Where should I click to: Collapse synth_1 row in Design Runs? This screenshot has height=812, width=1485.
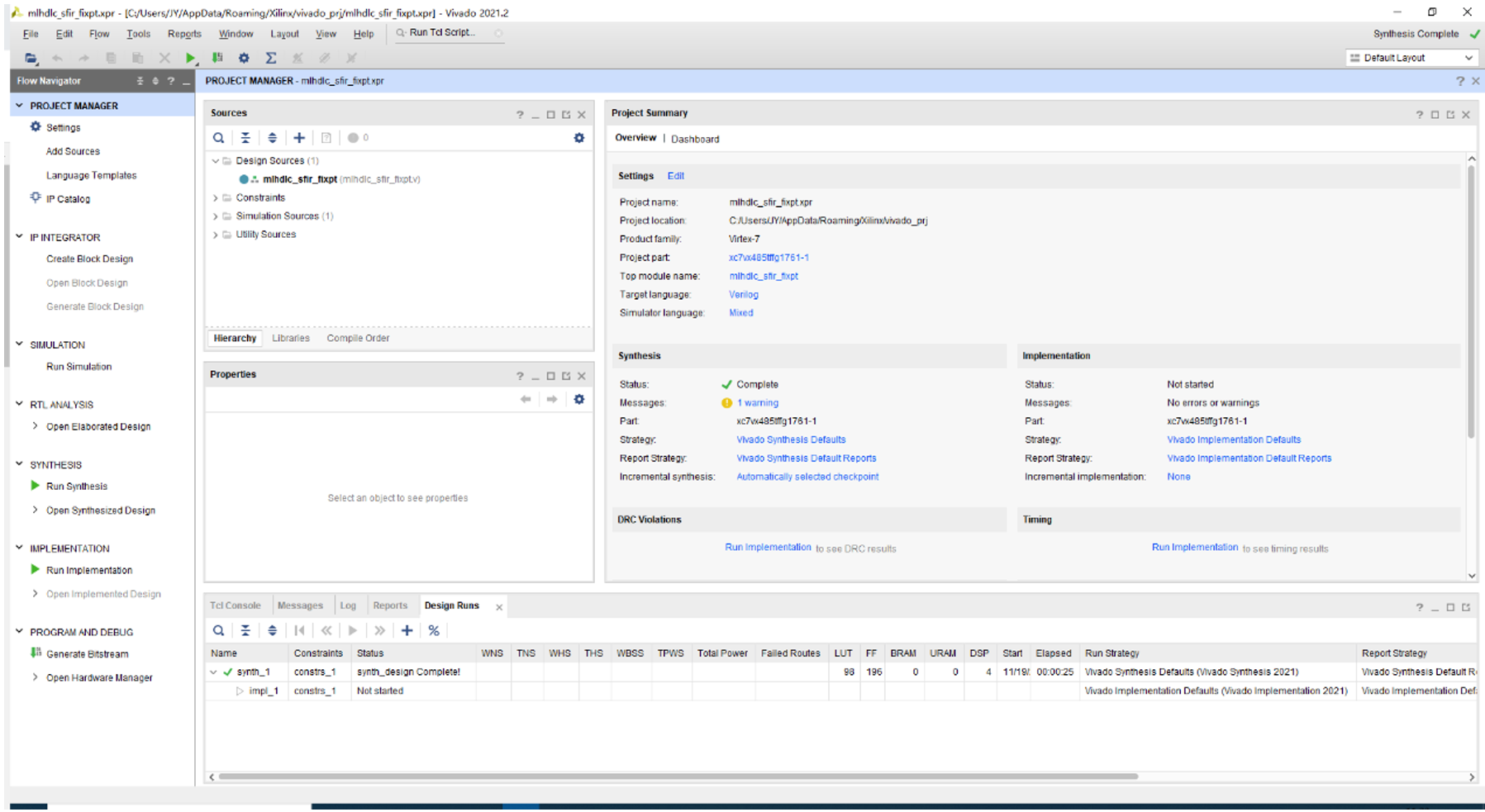click(x=214, y=672)
